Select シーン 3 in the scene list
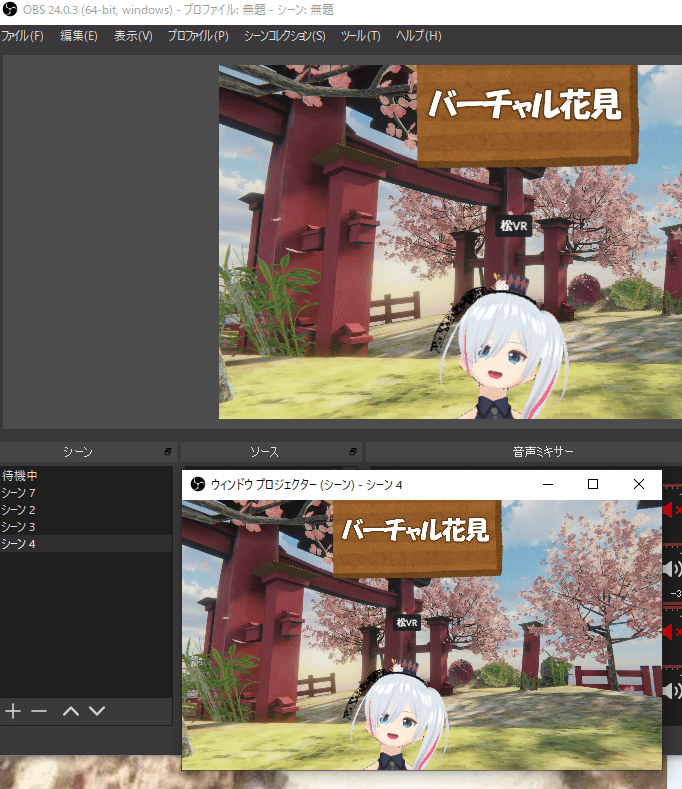The image size is (682, 789). pyautogui.click(x=86, y=527)
